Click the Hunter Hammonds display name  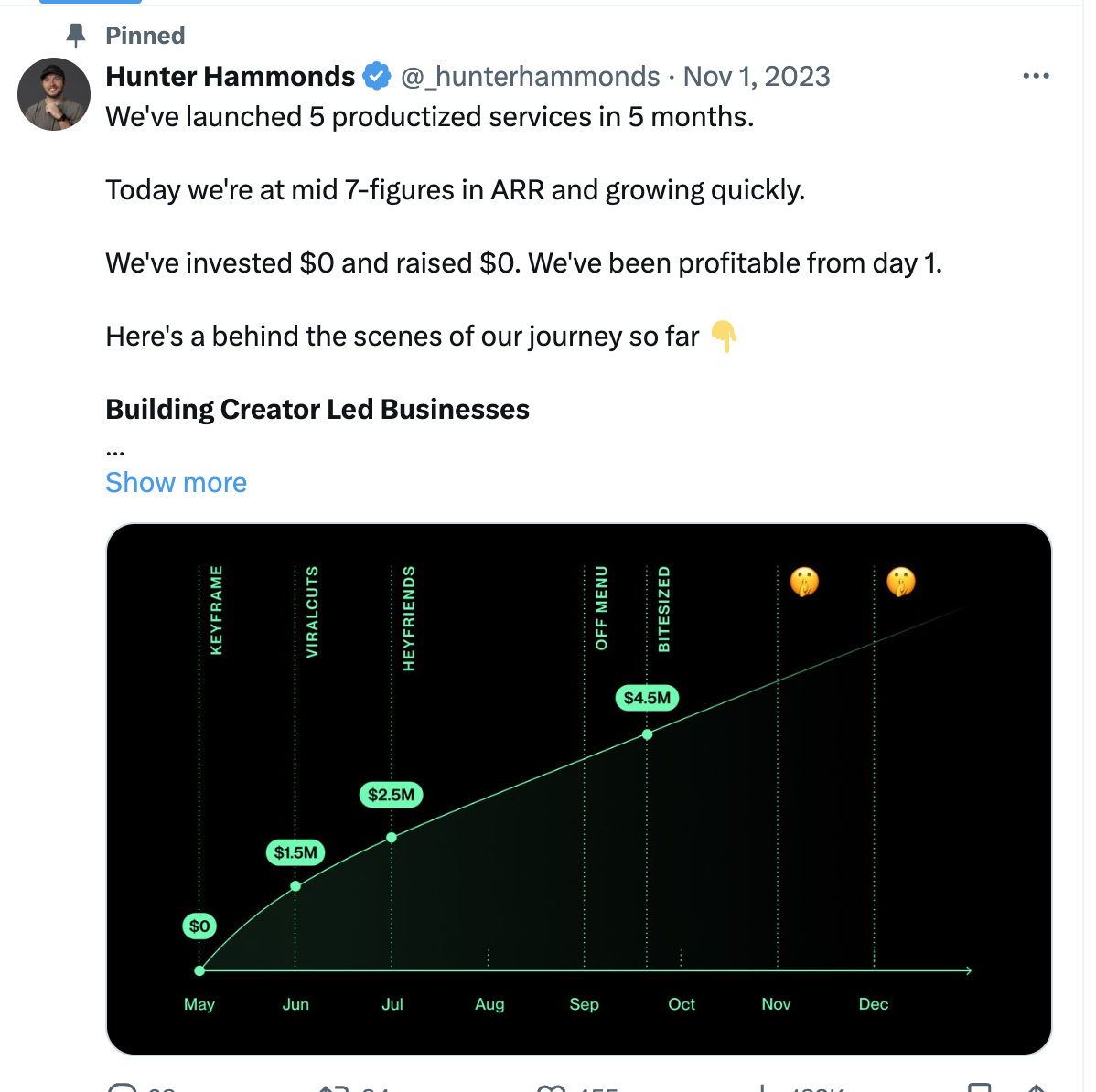(230, 76)
